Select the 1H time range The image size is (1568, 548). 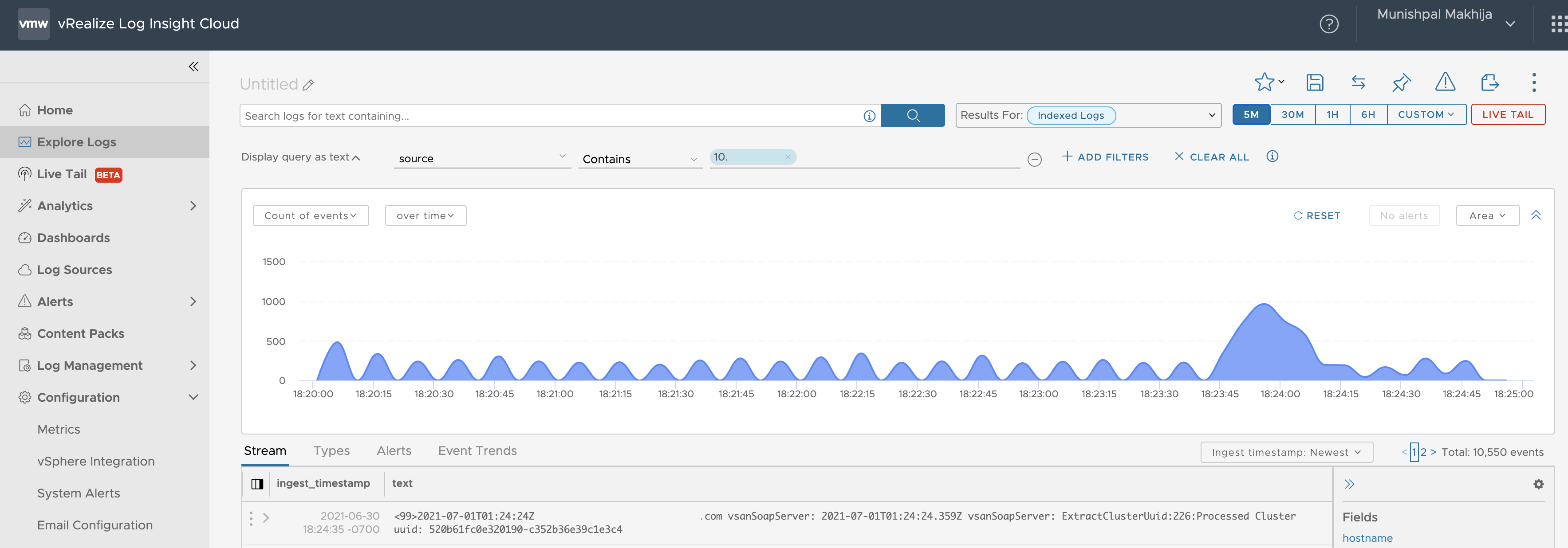point(1332,114)
